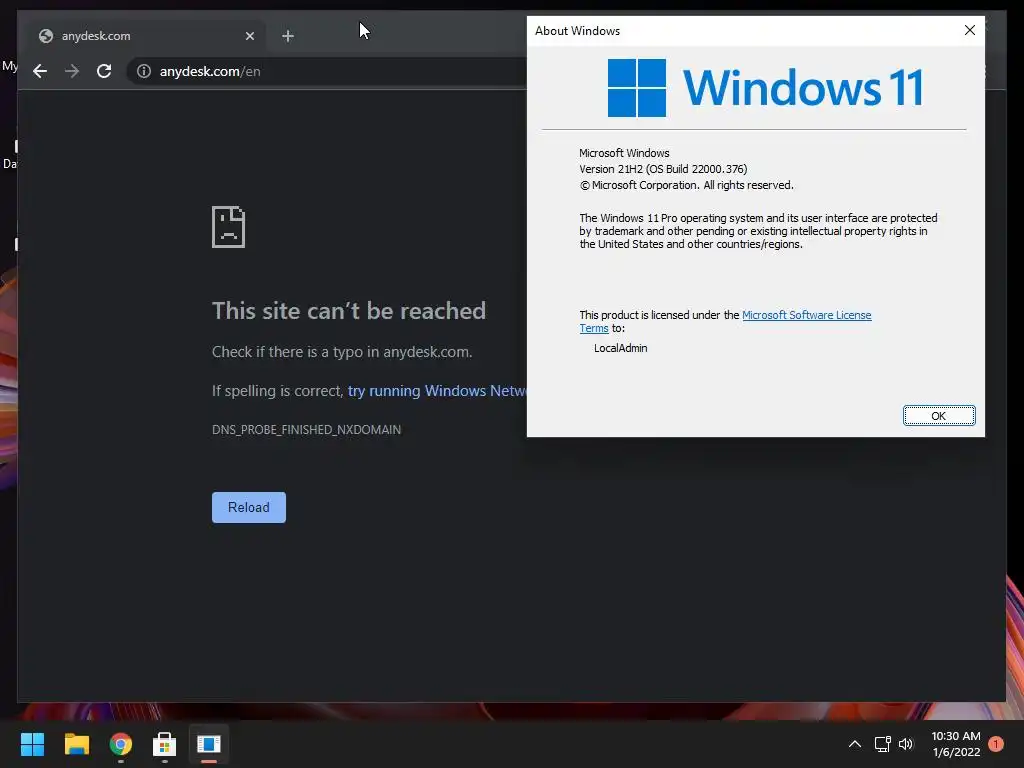The image size is (1024, 768).
Task: Open Microsoft Software License link
Action: [807, 315]
